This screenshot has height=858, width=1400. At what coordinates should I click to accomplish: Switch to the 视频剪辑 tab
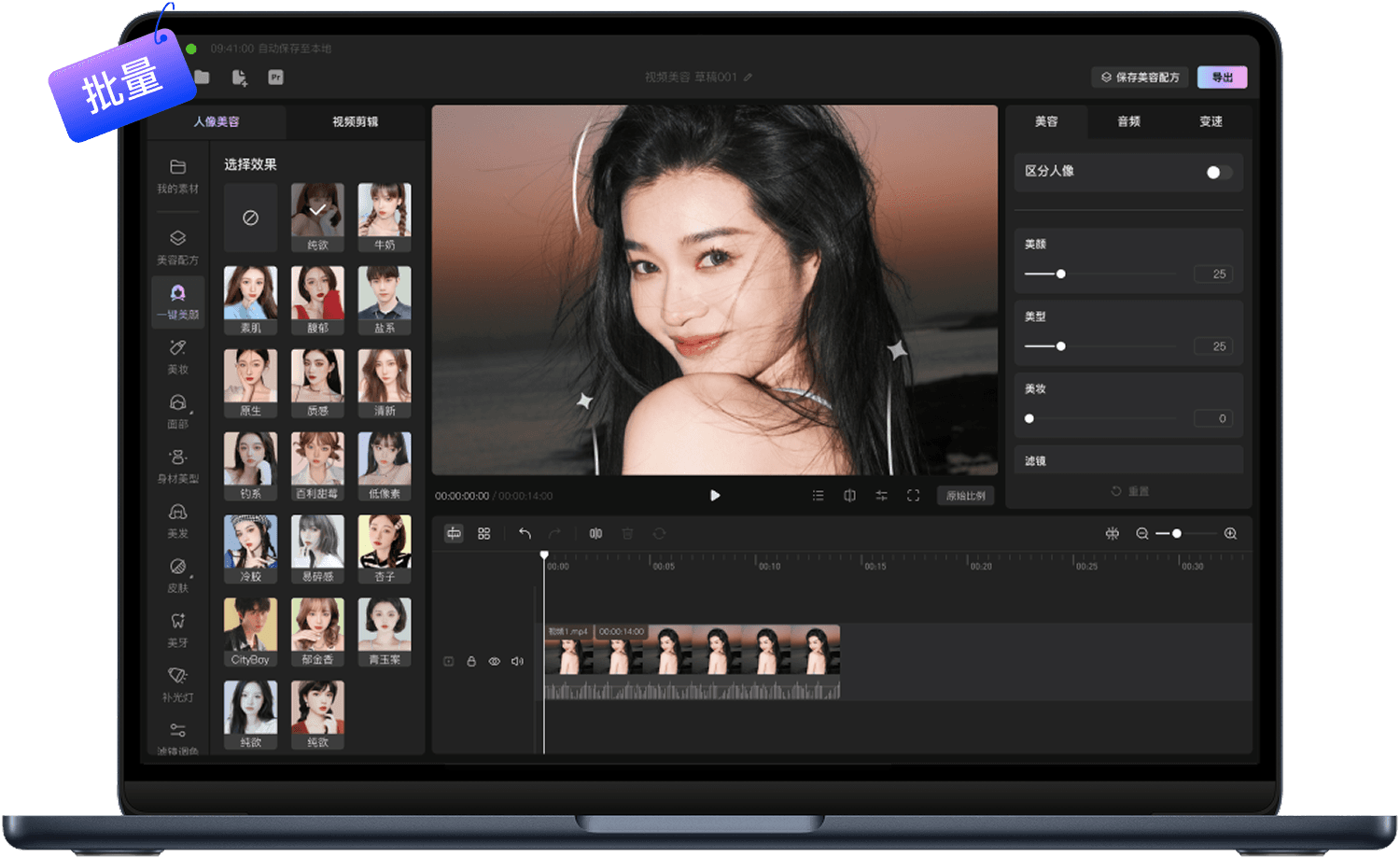[355, 121]
